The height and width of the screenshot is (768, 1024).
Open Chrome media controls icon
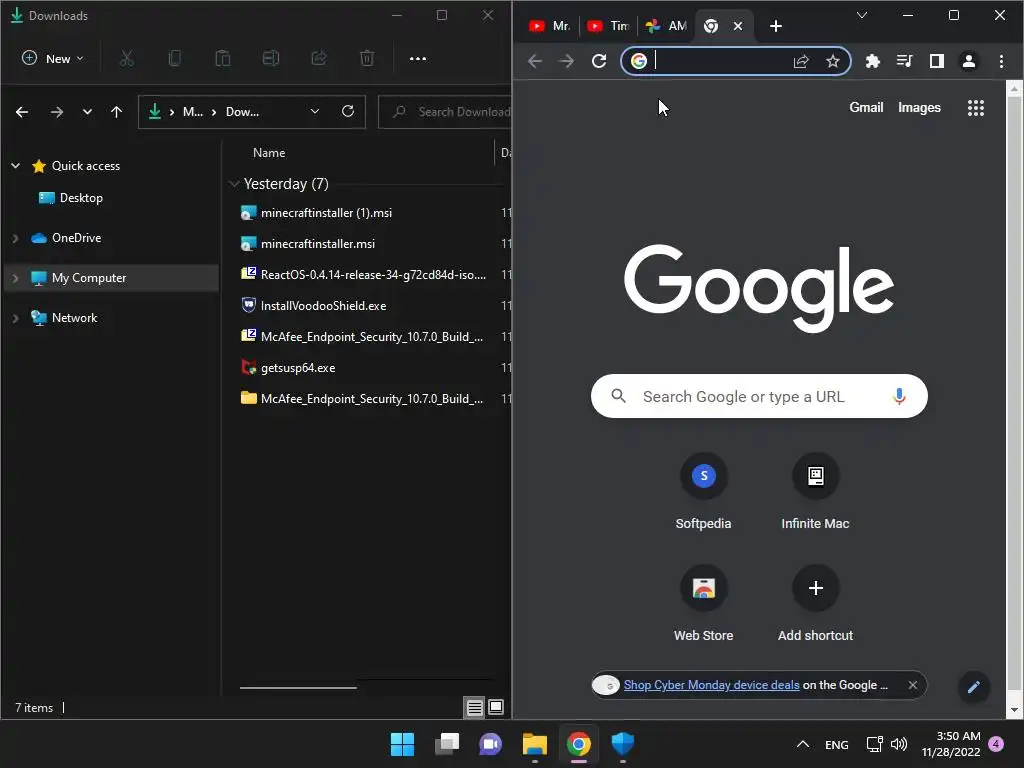tap(904, 61)
